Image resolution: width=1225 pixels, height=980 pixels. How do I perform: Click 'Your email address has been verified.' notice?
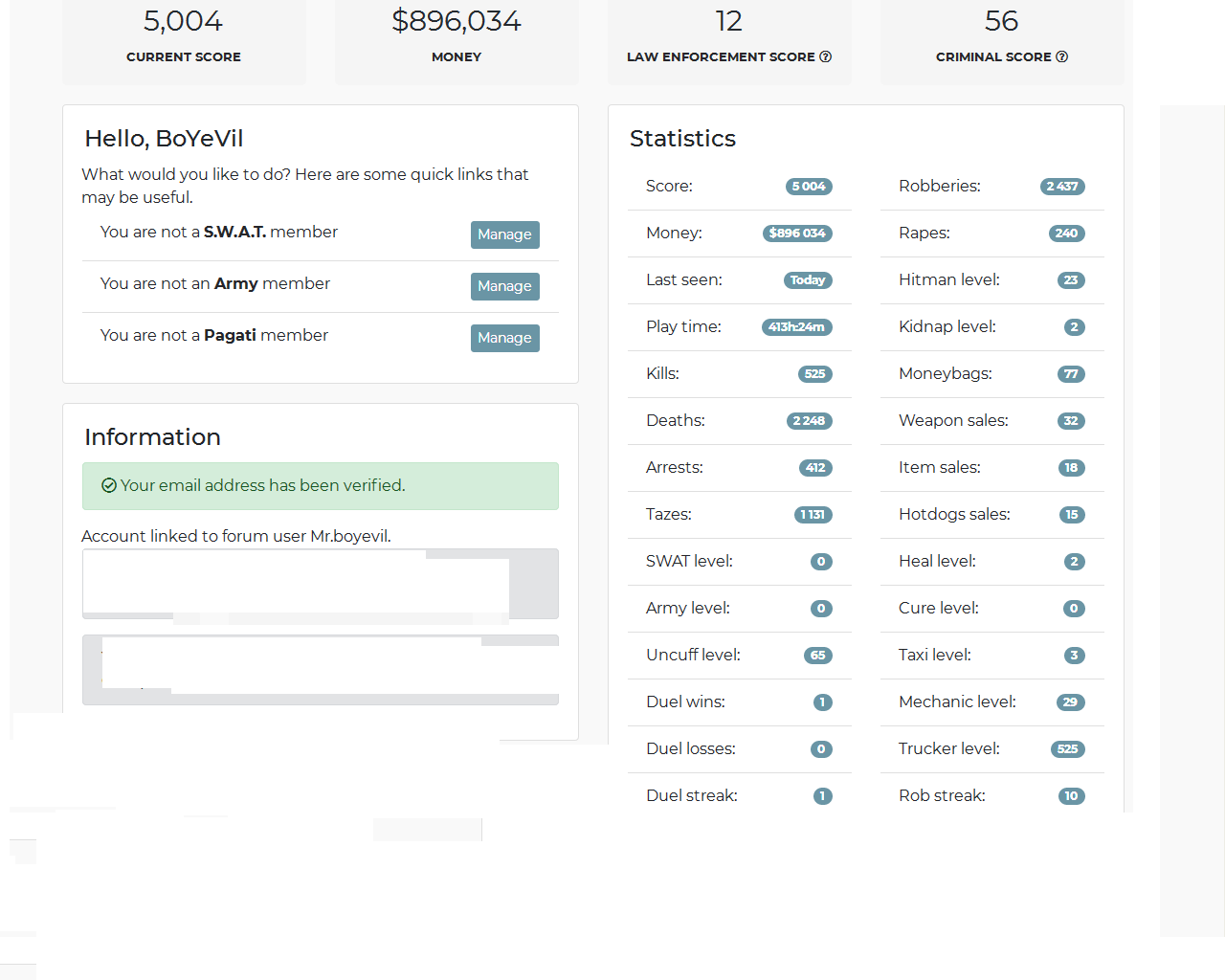click(321, 486)
